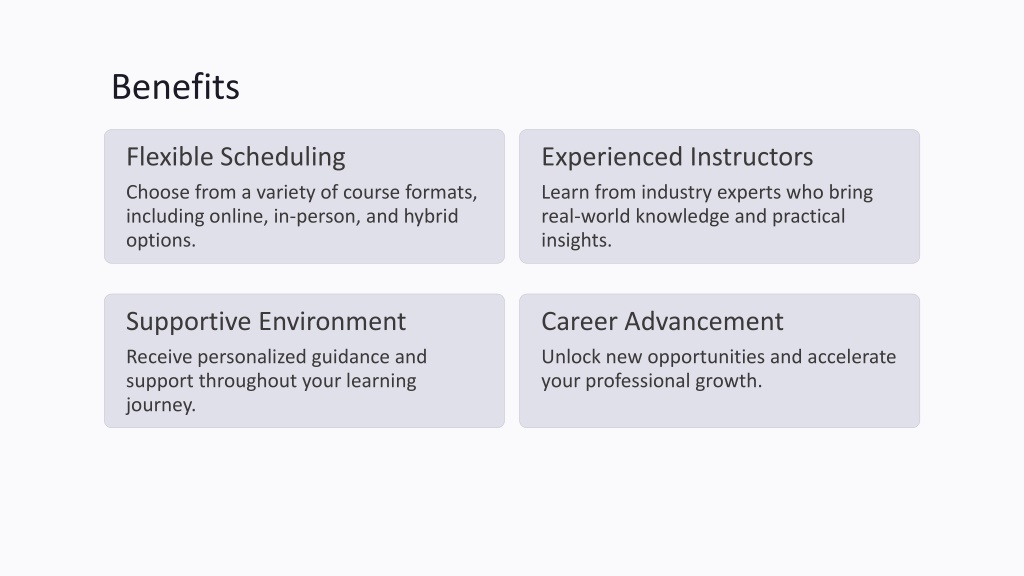Viewport: 1024px width, 576px height.
Task: Click the word 'insights.' in Experienced Instructors card
Action: [x=576, y=240]
